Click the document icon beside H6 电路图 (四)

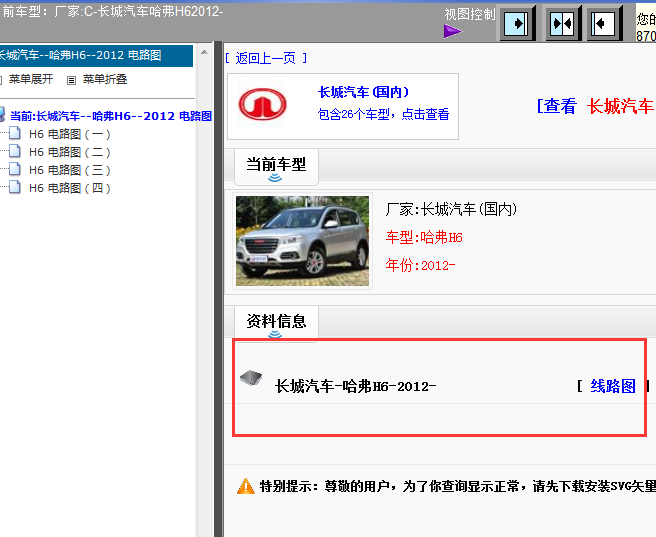pos(15,187)
